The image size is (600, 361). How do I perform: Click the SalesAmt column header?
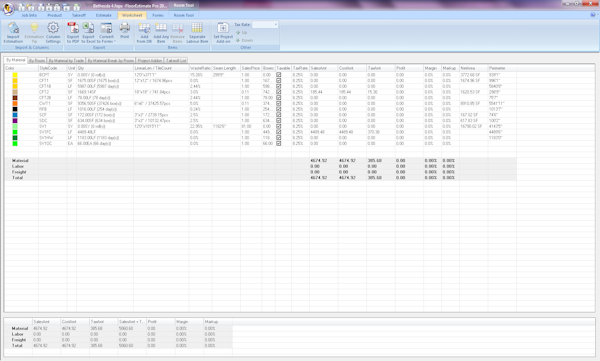[x=323, y=68]
